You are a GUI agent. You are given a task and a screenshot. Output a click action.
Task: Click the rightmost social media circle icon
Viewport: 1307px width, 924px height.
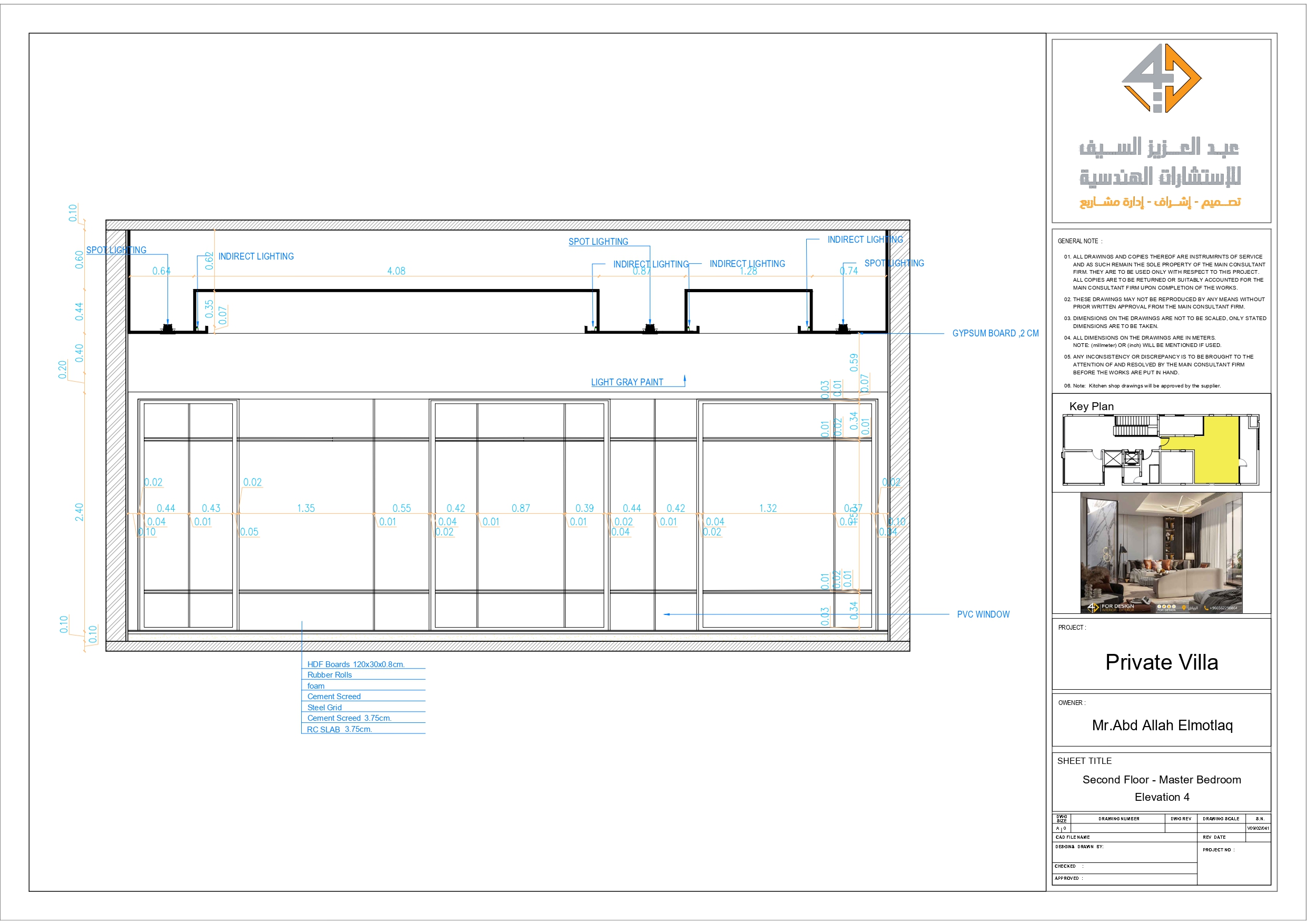point(1174,608)
